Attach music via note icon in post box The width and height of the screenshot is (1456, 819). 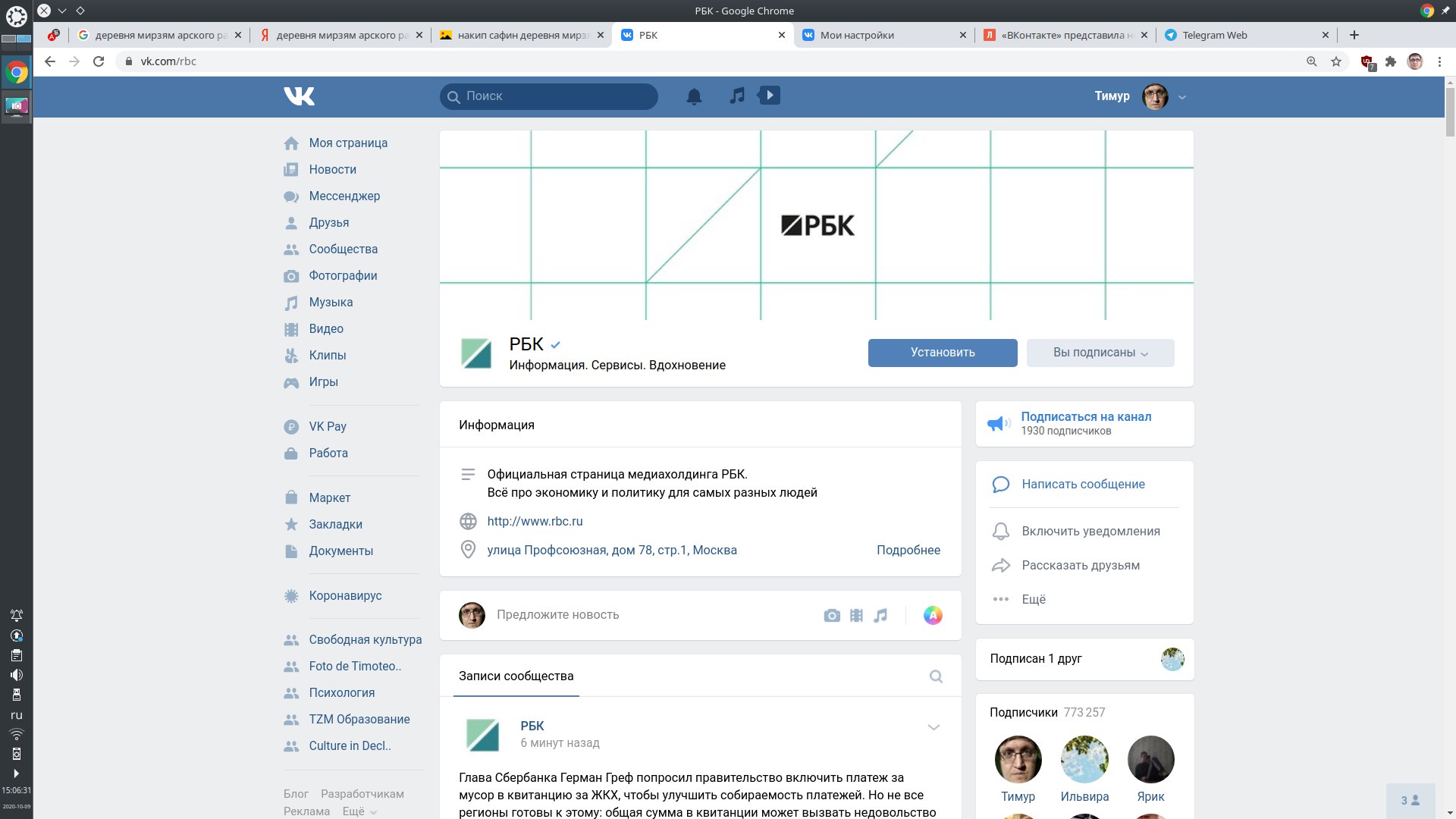880,616
